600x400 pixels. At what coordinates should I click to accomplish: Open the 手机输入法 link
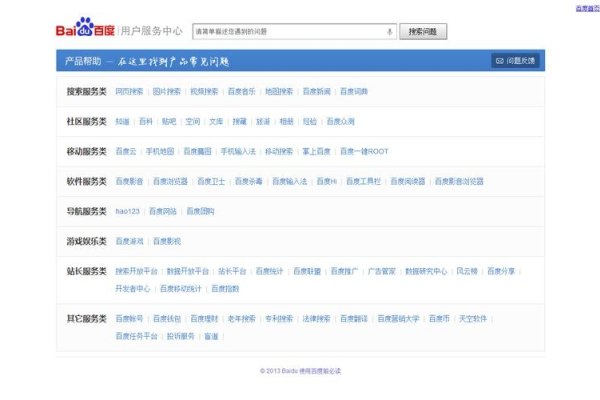[x=238, y=151]
